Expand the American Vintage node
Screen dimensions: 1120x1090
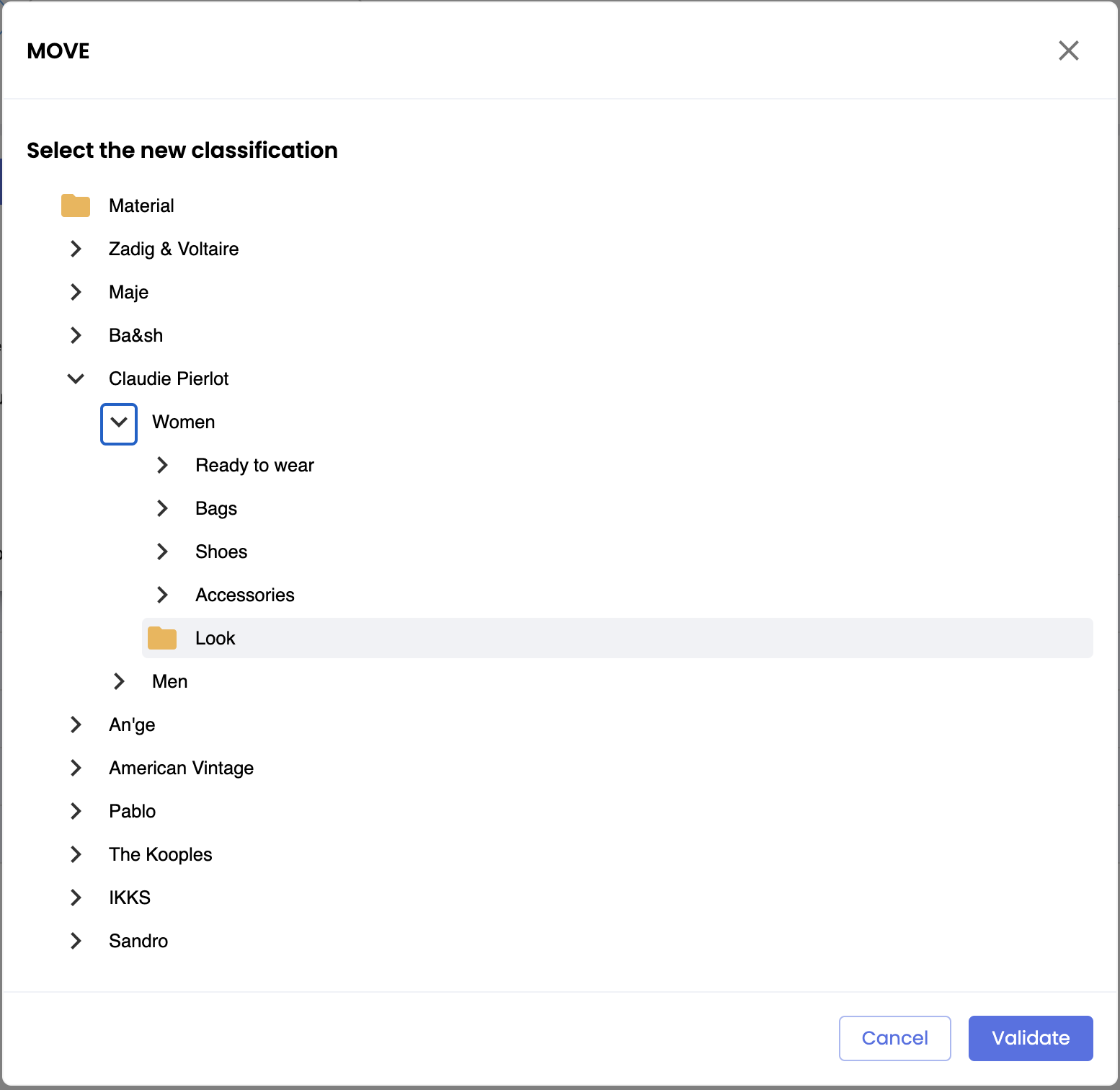click(76, 768)
